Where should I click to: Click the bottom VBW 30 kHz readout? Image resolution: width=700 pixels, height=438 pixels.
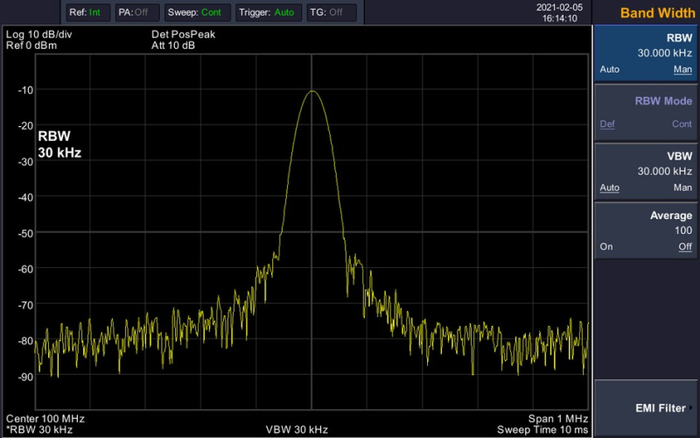[x=297, y=430]
